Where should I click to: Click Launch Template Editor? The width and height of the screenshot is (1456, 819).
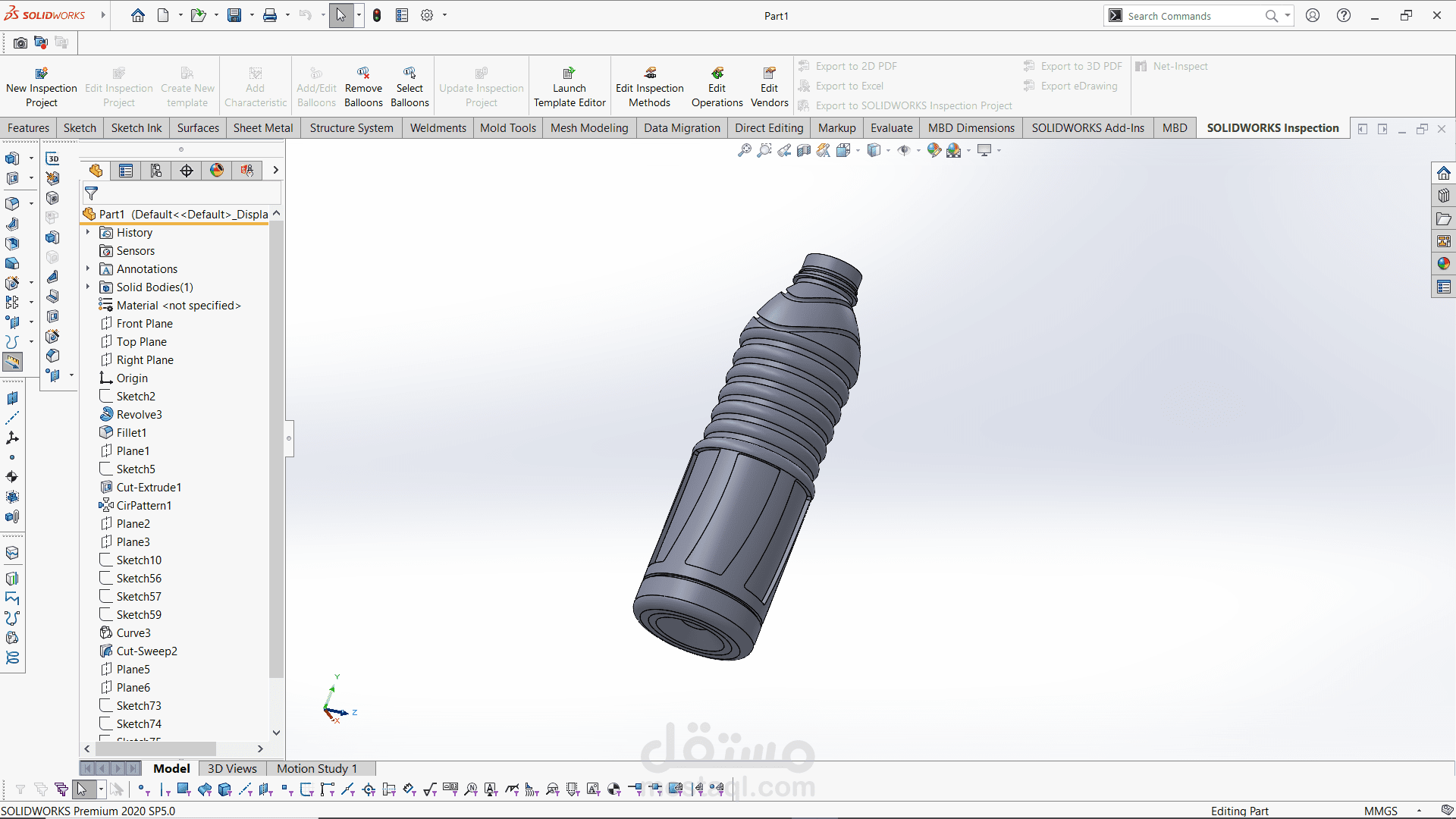point(570,87)
